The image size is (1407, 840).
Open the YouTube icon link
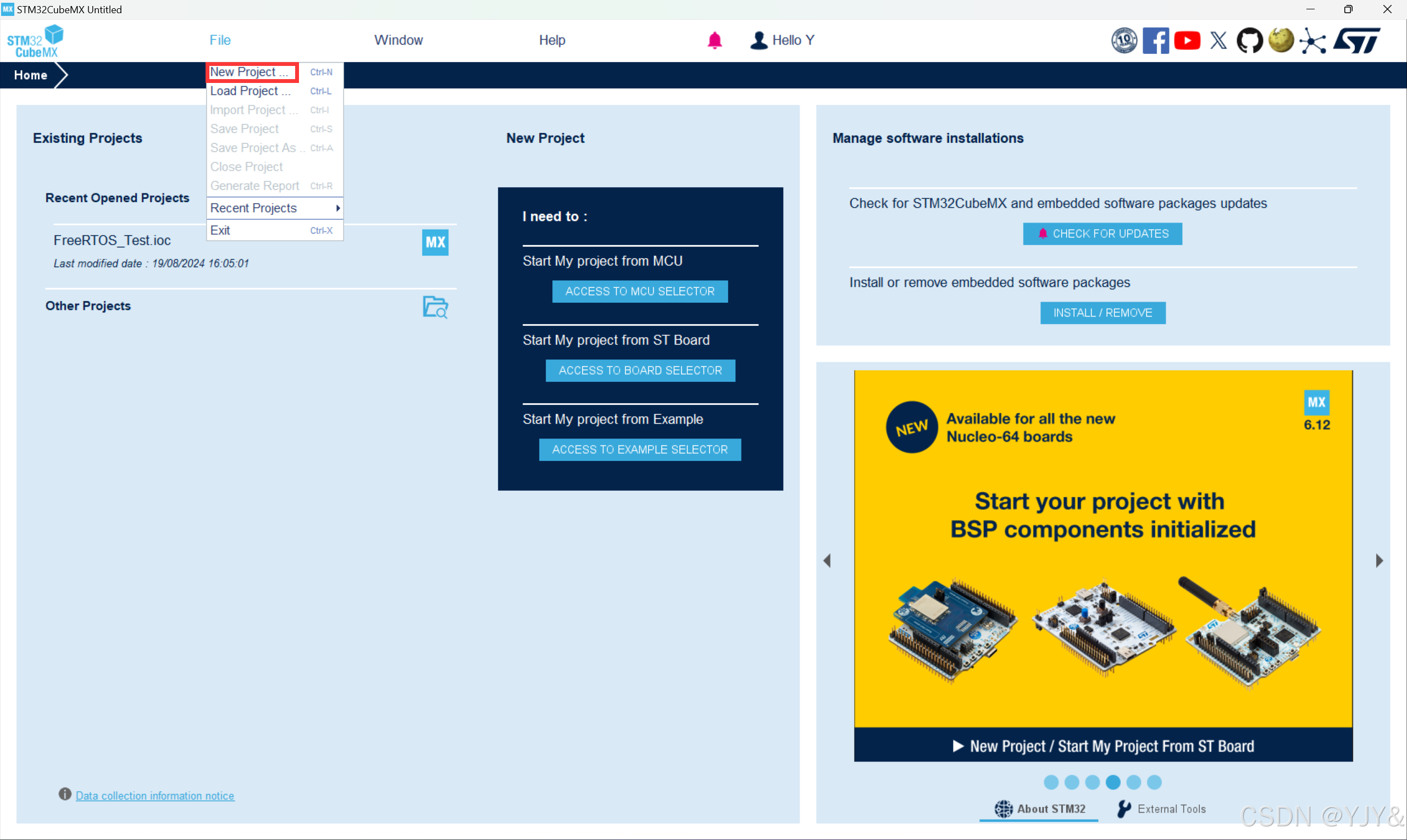(1187, 40)
